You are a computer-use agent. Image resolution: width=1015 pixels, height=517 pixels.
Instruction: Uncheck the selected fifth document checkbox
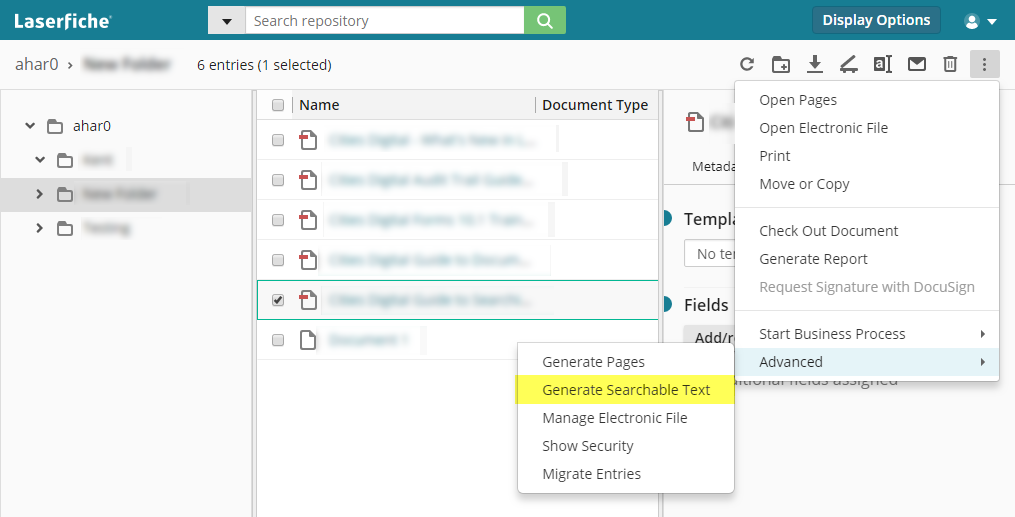point(278,300)
